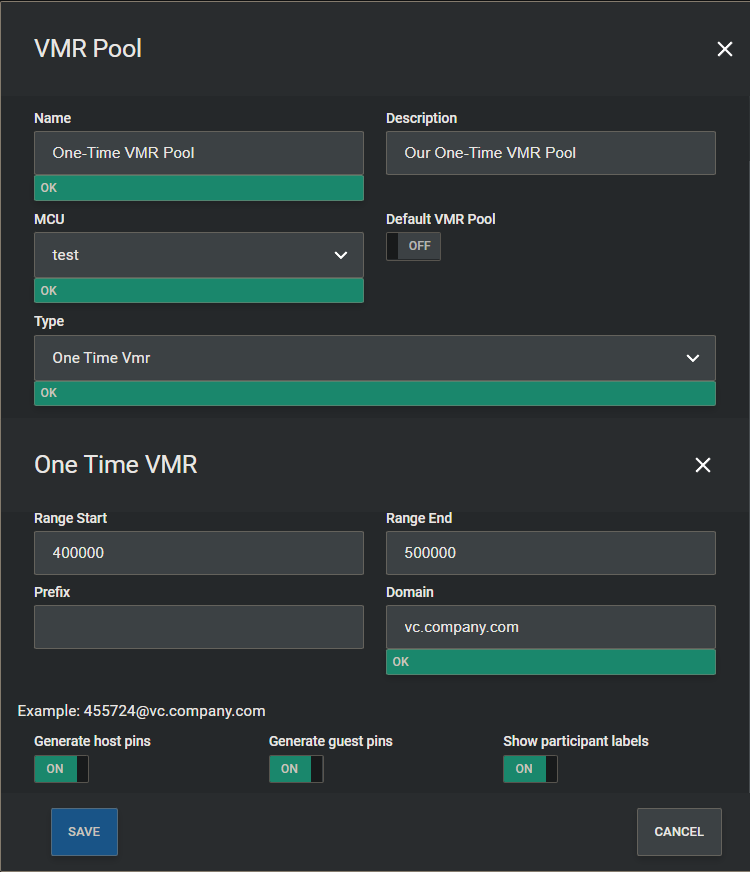The height and width of the screenshot is (872, 750).
Task: Close the One Time VMR section
Action: point(703,465)
